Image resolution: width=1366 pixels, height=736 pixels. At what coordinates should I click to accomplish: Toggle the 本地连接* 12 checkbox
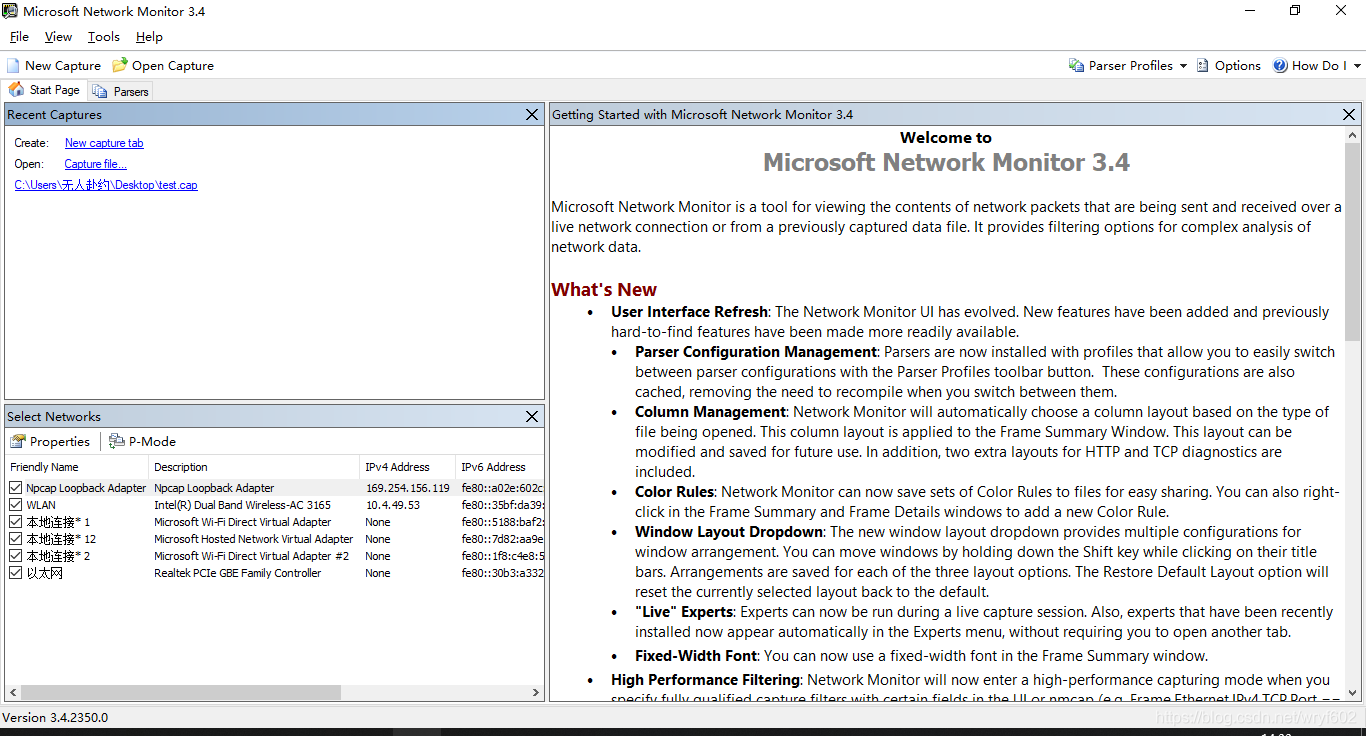[15, 539]
